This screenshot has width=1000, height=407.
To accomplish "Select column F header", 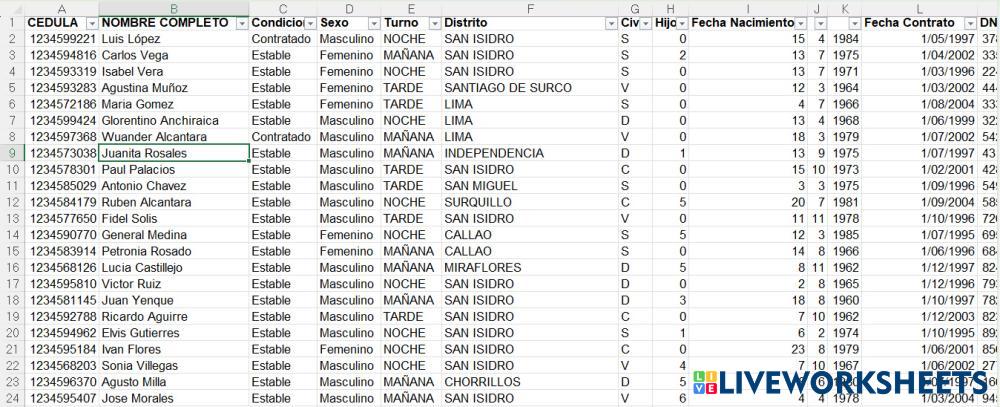I will pos(529,7).
